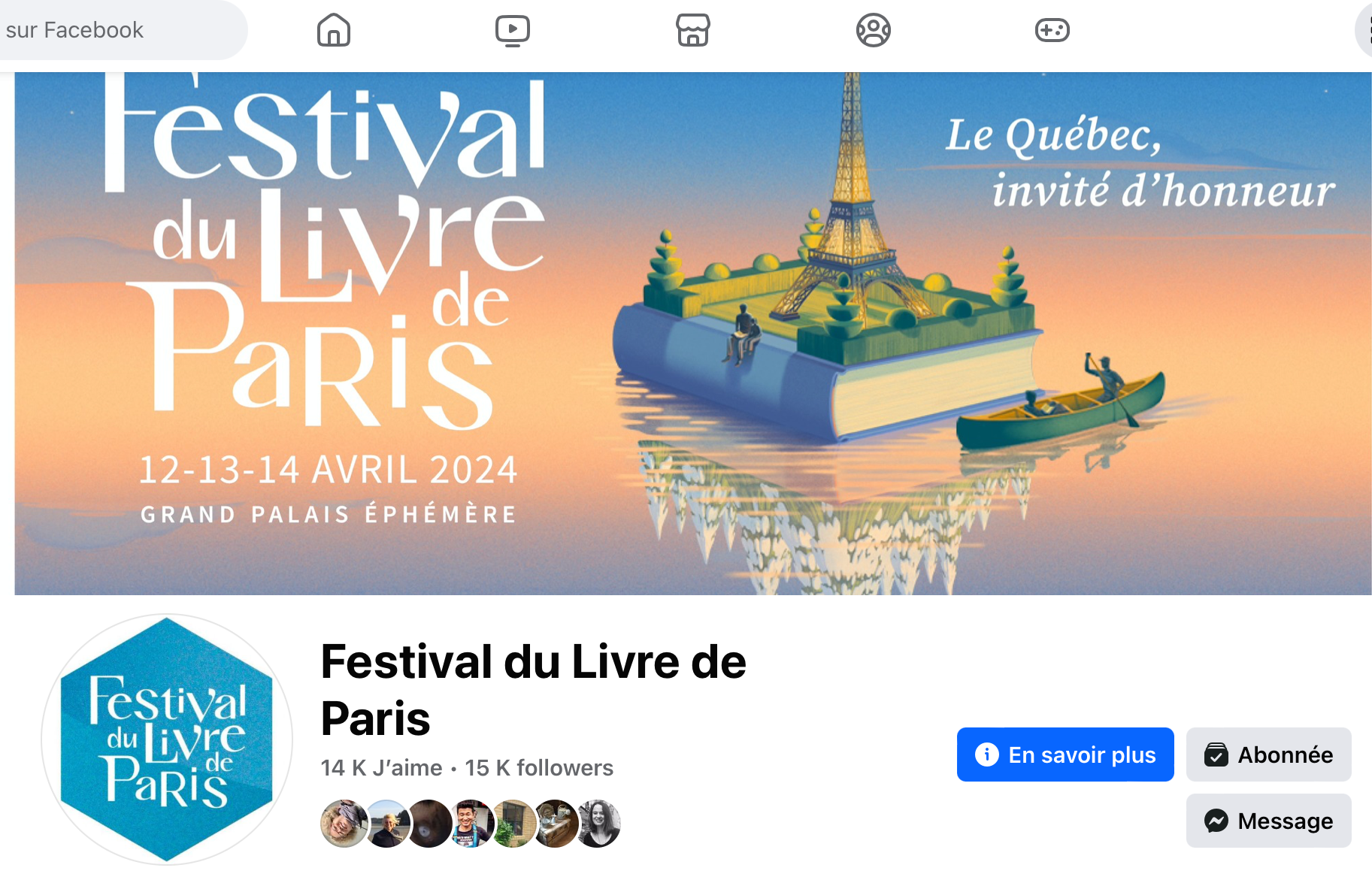The width and height of the screenshot is (1372, 877).
Task: Click the Messenger icon on the Message button
Action: click(x=1219, y=821)
